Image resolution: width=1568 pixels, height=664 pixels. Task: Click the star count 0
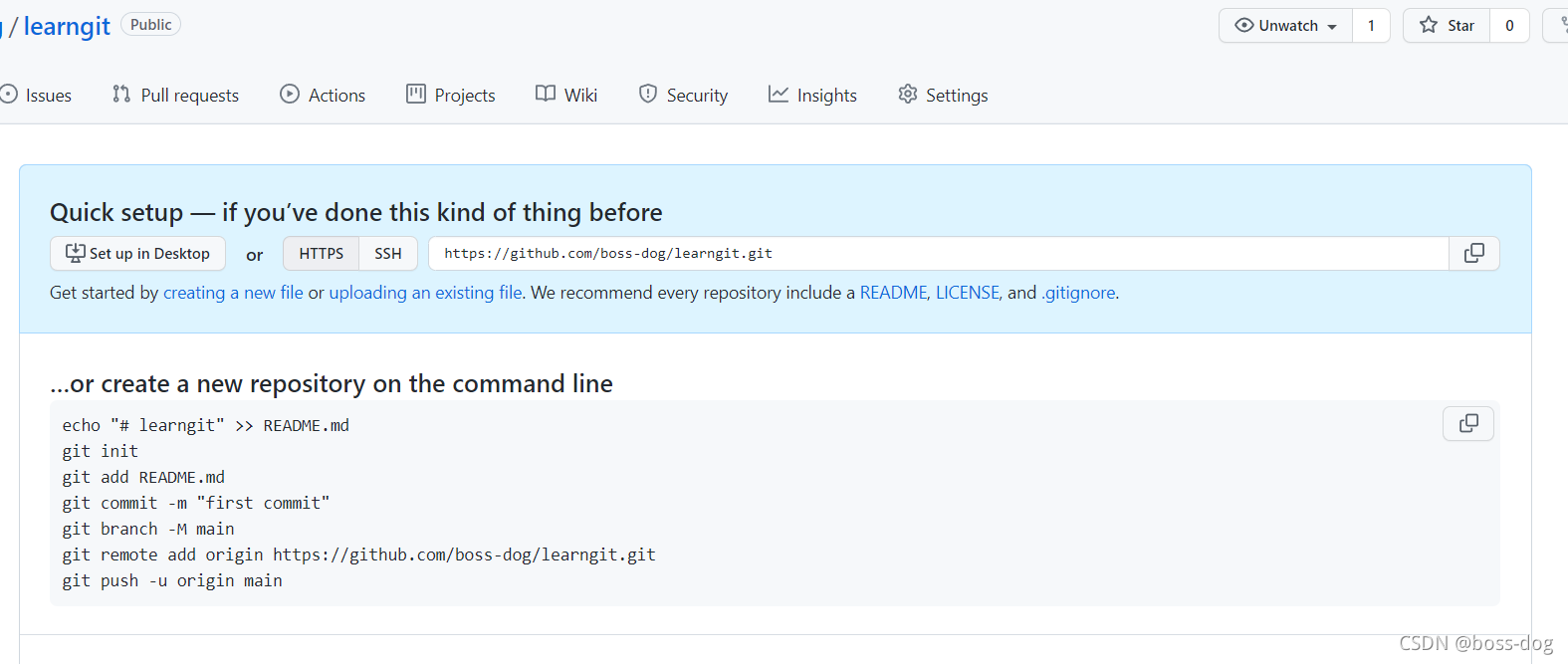pyautogui.click(x=1509, y=26)
